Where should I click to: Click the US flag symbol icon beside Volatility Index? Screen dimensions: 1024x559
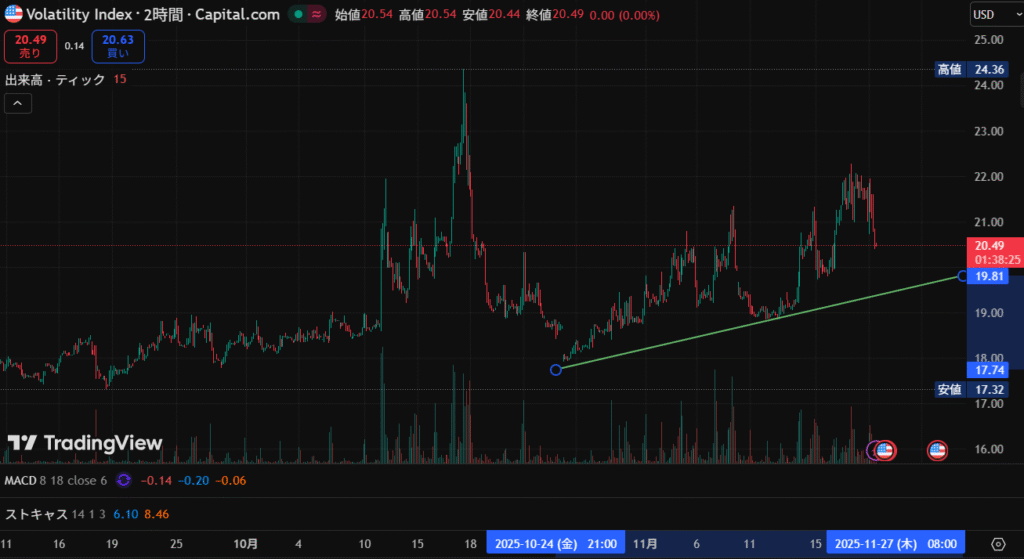(13, 15)
